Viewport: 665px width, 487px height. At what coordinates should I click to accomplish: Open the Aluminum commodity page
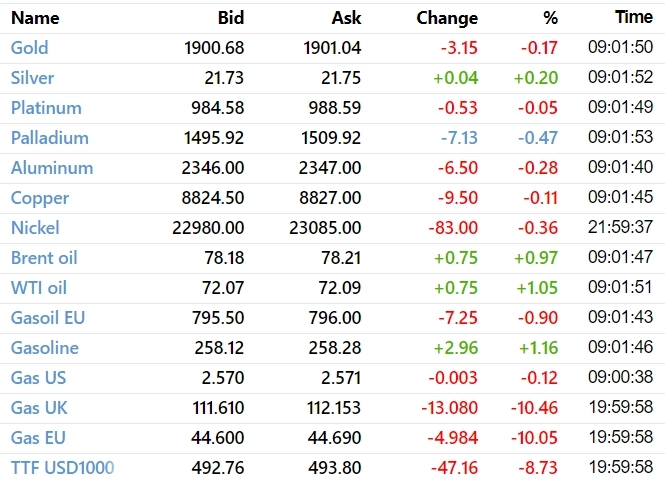coord(51,168)
